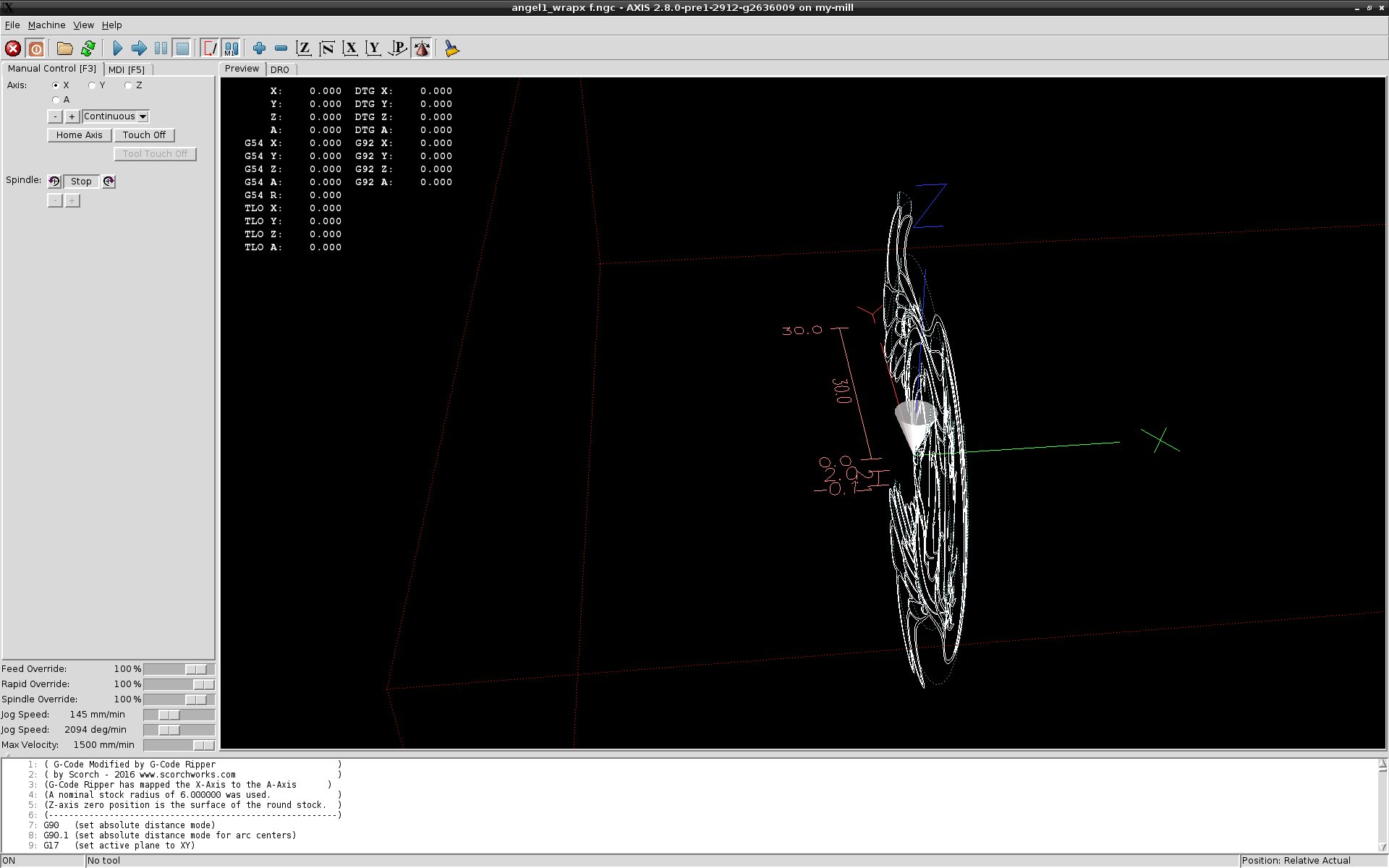Image resolution: width=1389 pixels, height=868 pixels.
Task: Click the G-code listing scrollbar down arrow
Action: (x=1382, y=847)
